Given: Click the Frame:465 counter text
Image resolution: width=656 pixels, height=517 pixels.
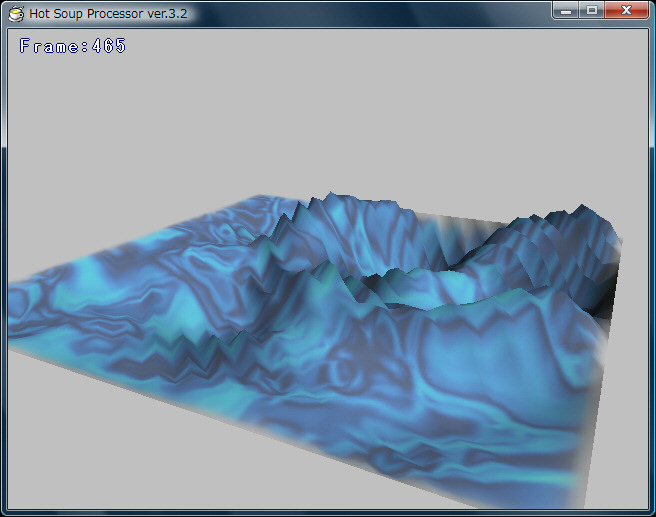Looking at the screenshot, I should pyautogui.click(x=72, y=46).
